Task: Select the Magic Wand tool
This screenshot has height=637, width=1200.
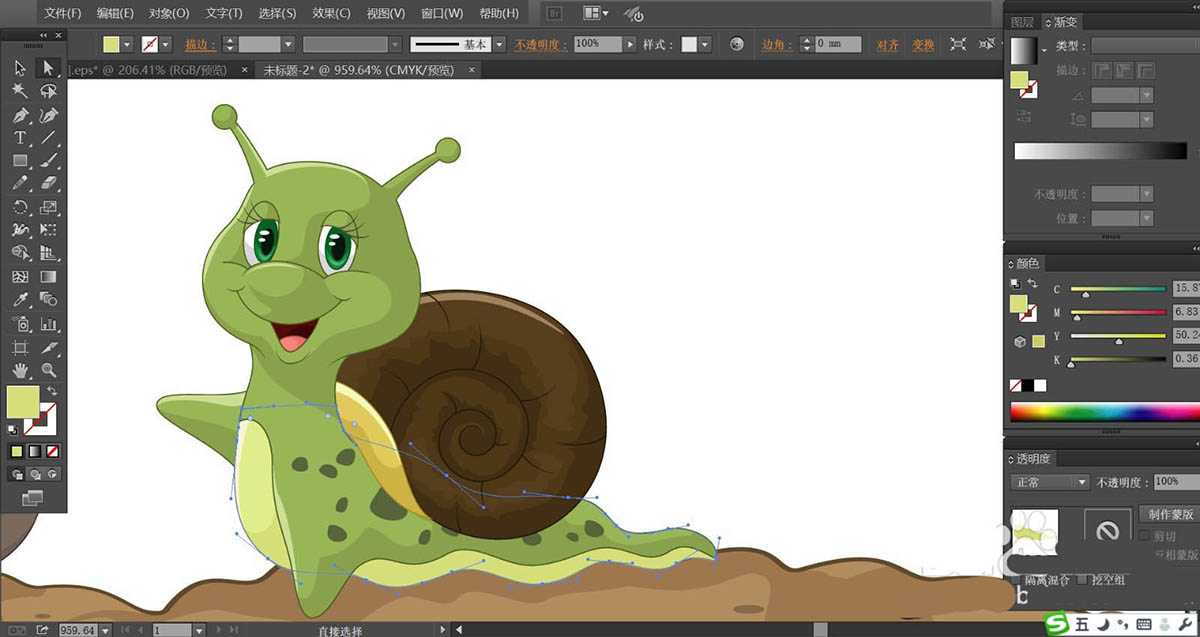Action: [20, 91]
